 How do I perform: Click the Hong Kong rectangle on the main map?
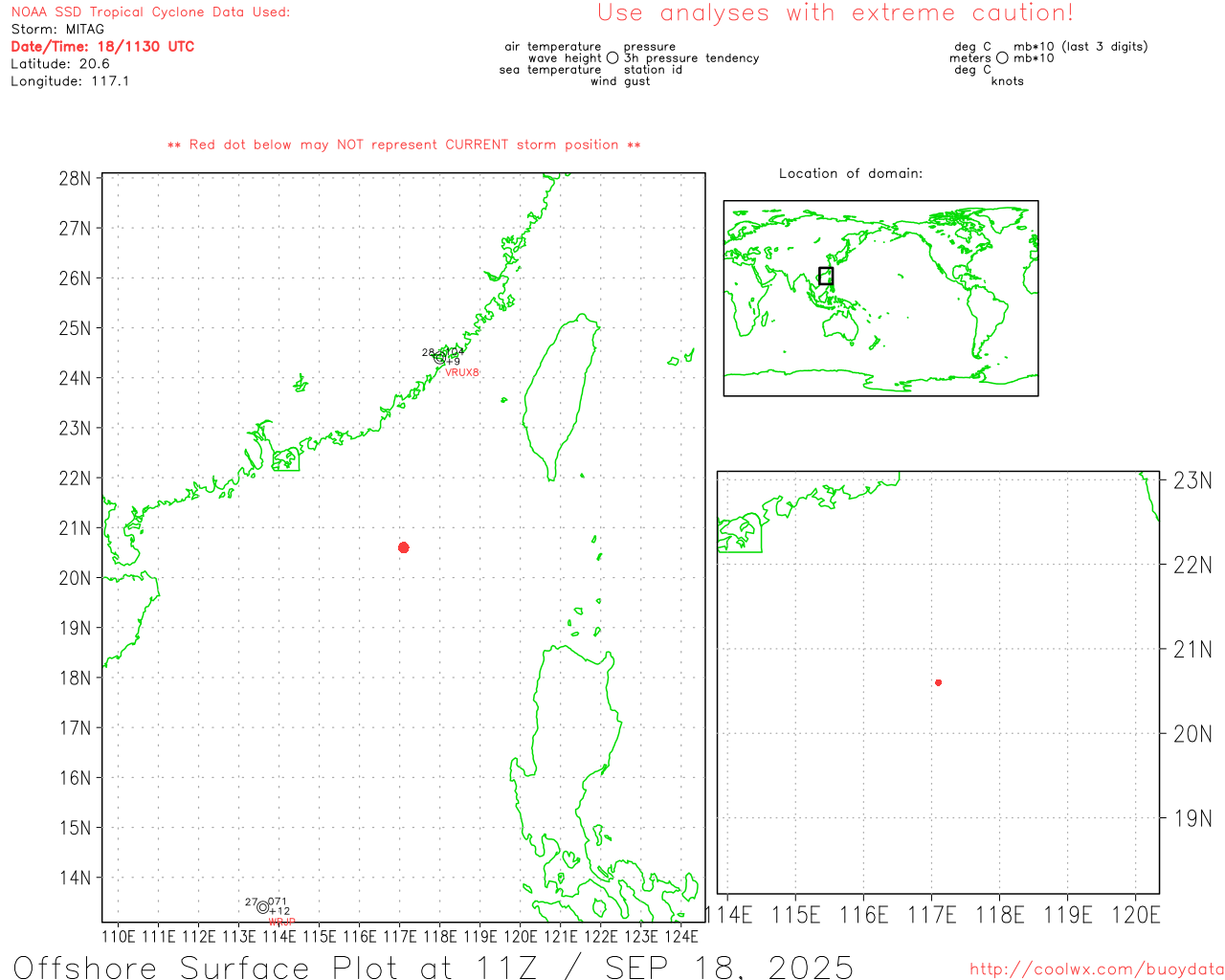point(285,459)
